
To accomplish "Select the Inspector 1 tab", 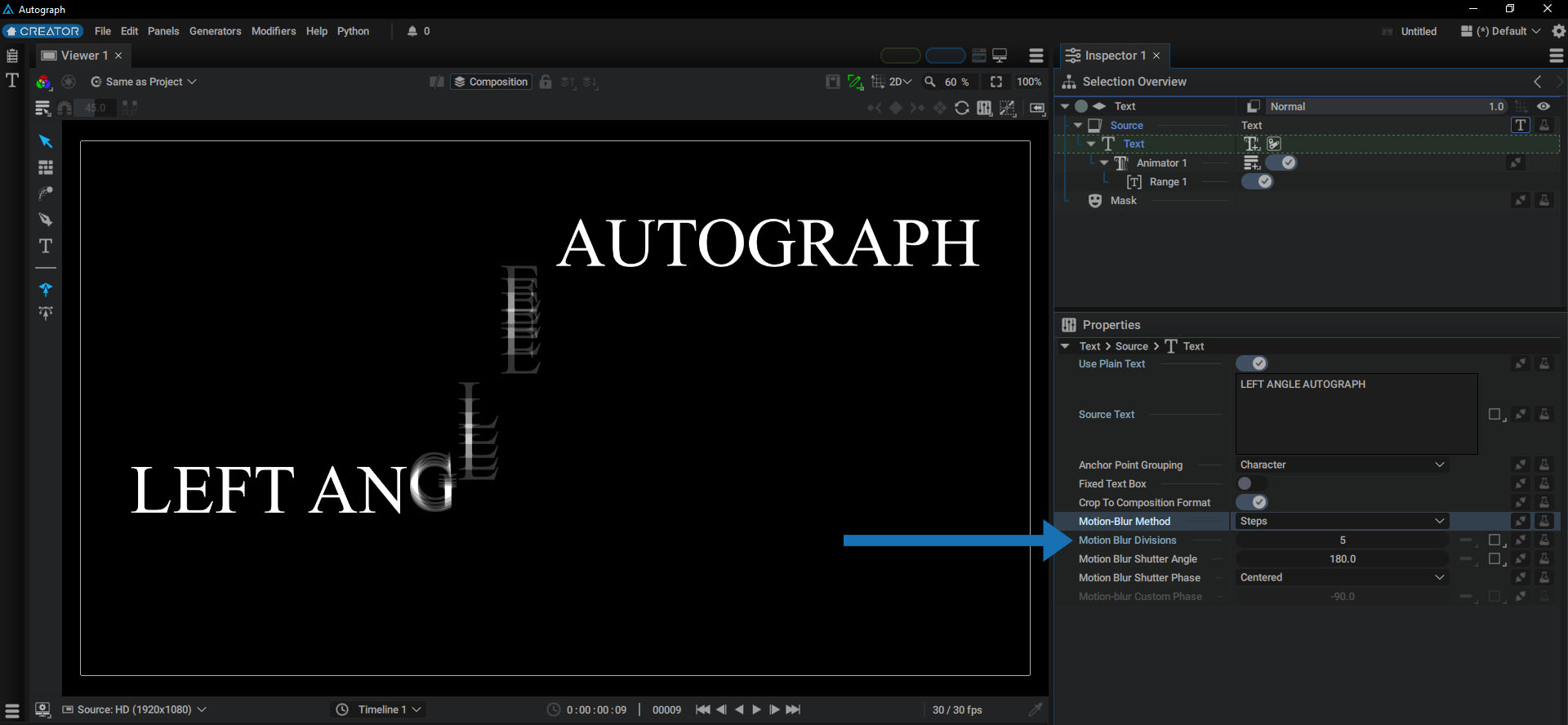I will click(x=1115, y=56).
